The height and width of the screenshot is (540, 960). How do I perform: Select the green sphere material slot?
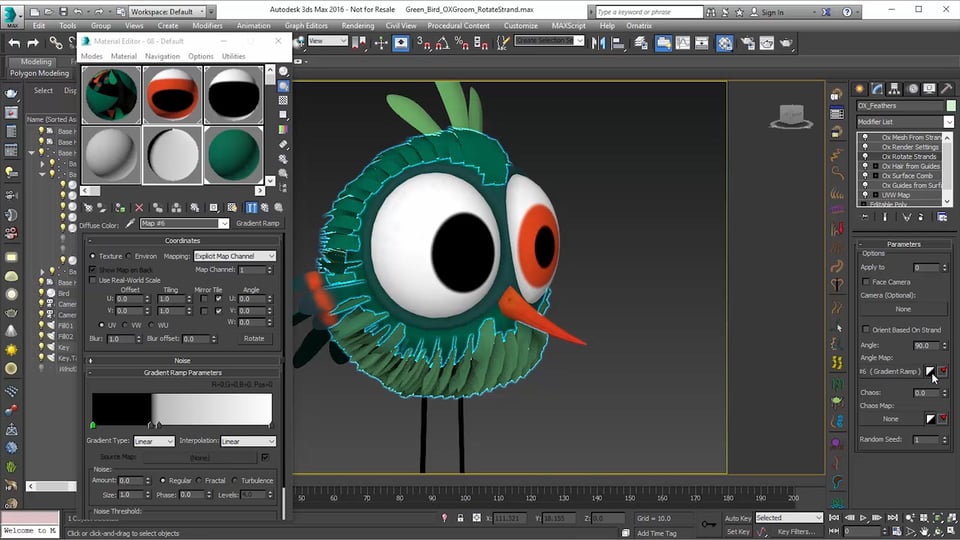pos(233,154)
